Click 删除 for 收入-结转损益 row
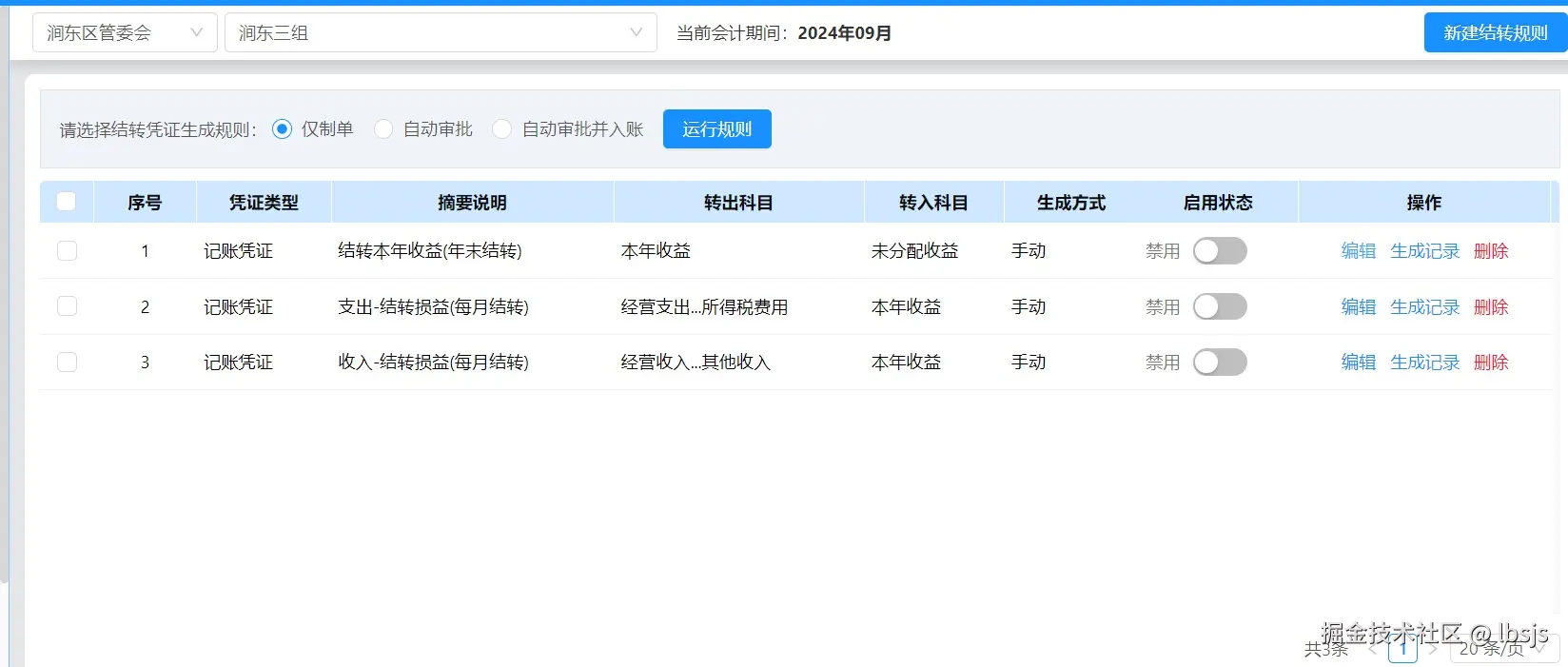Screen dimensions: 1568x667 point(1491,363)
